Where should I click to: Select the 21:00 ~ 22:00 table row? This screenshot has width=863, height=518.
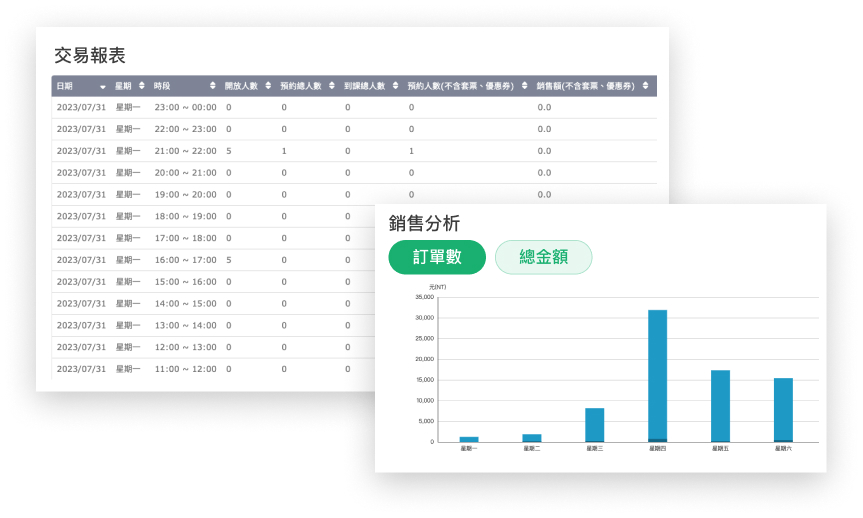354,151
